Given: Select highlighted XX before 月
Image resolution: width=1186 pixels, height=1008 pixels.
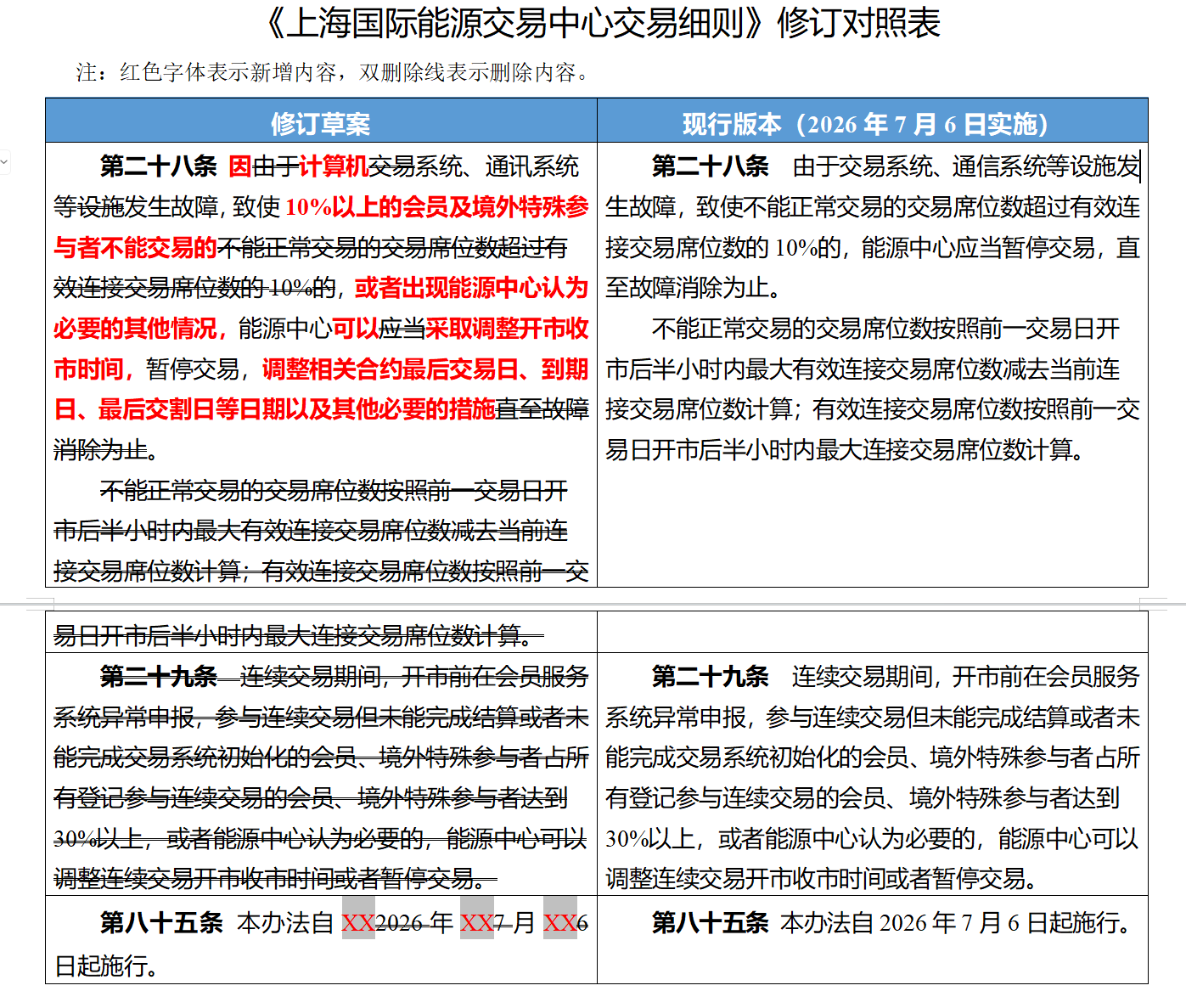Looking at the screenshot, I should (476, 922).
